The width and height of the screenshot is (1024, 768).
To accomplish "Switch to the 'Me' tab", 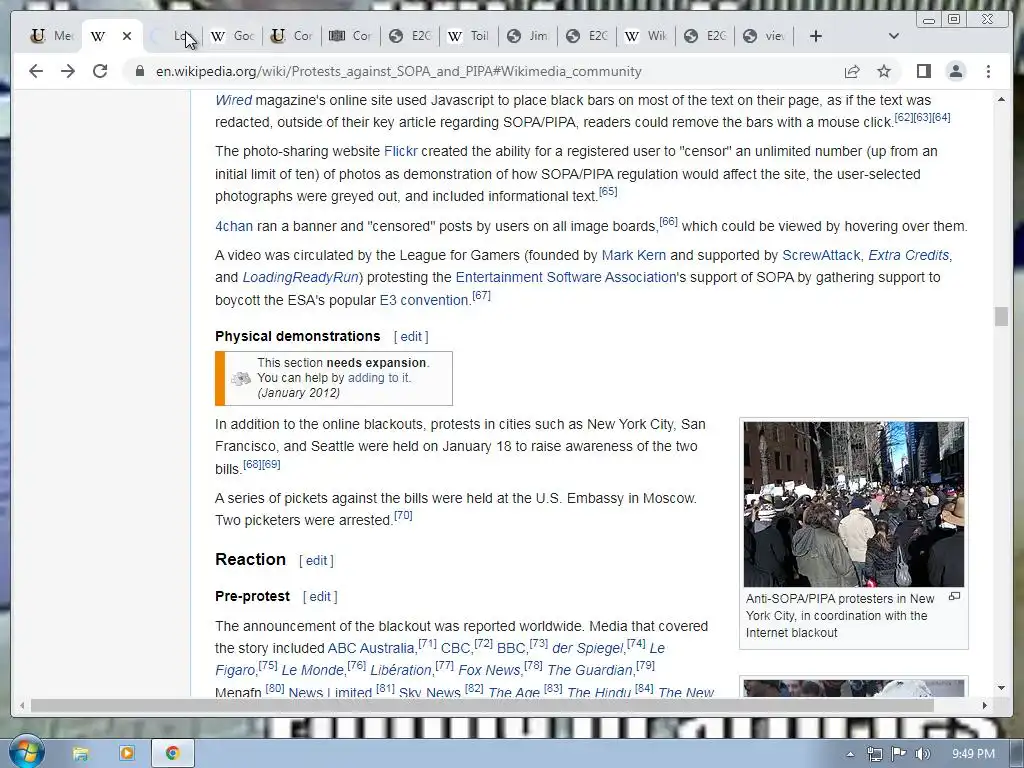I will pyautogui.click(x=52, y=36).
